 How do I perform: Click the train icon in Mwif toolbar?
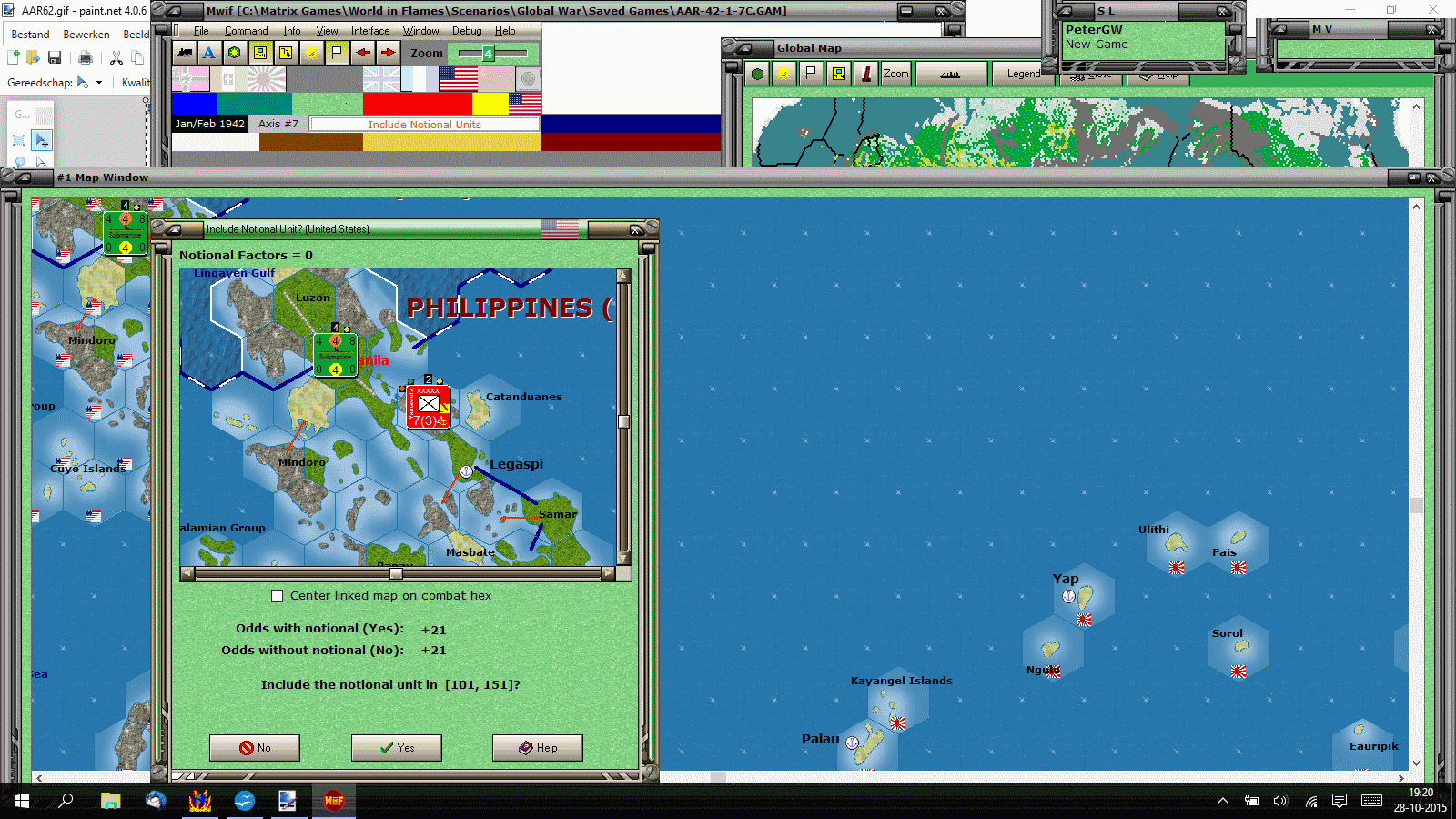184,53
